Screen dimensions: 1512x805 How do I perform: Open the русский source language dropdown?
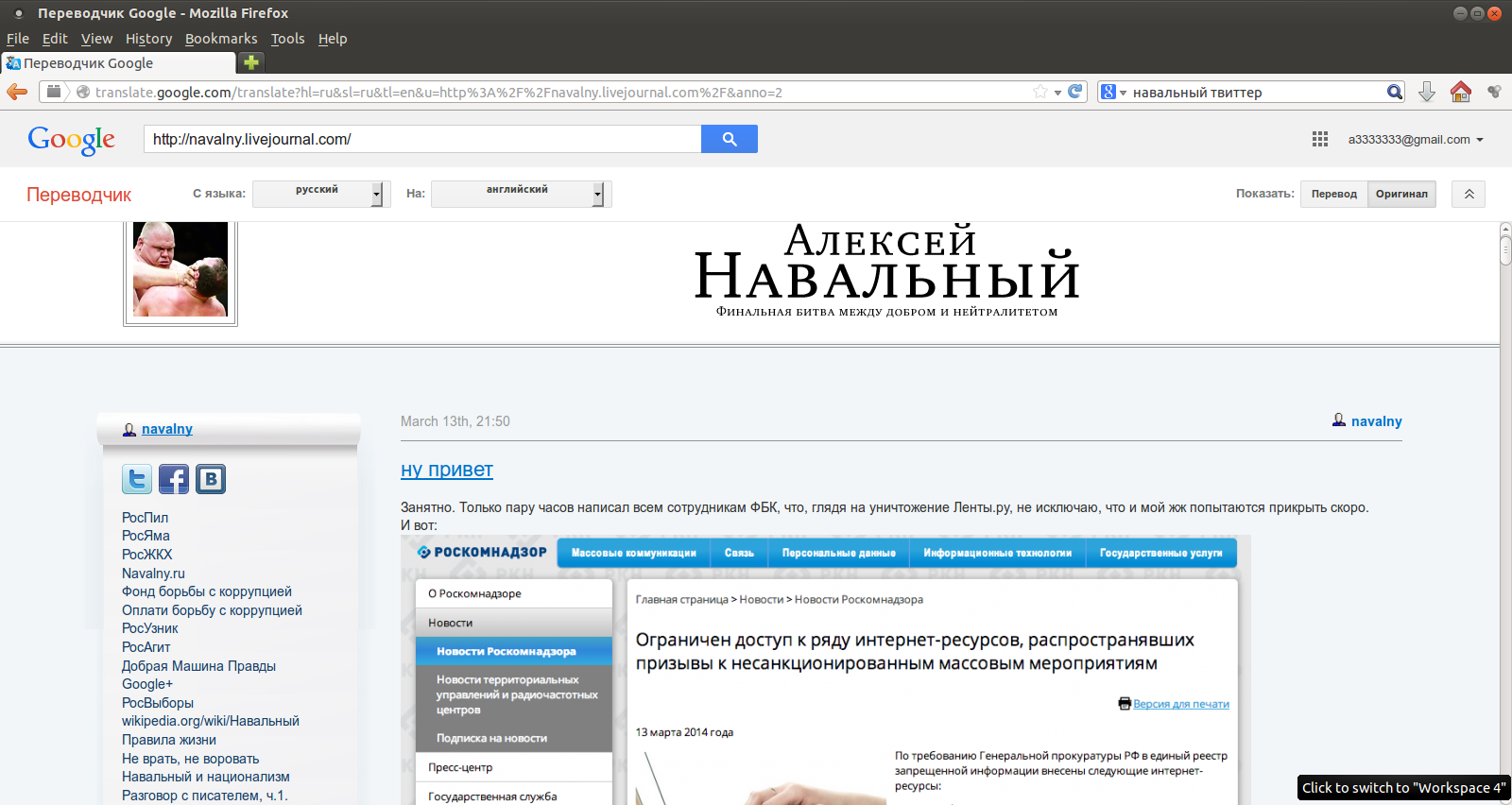(321, 194)
